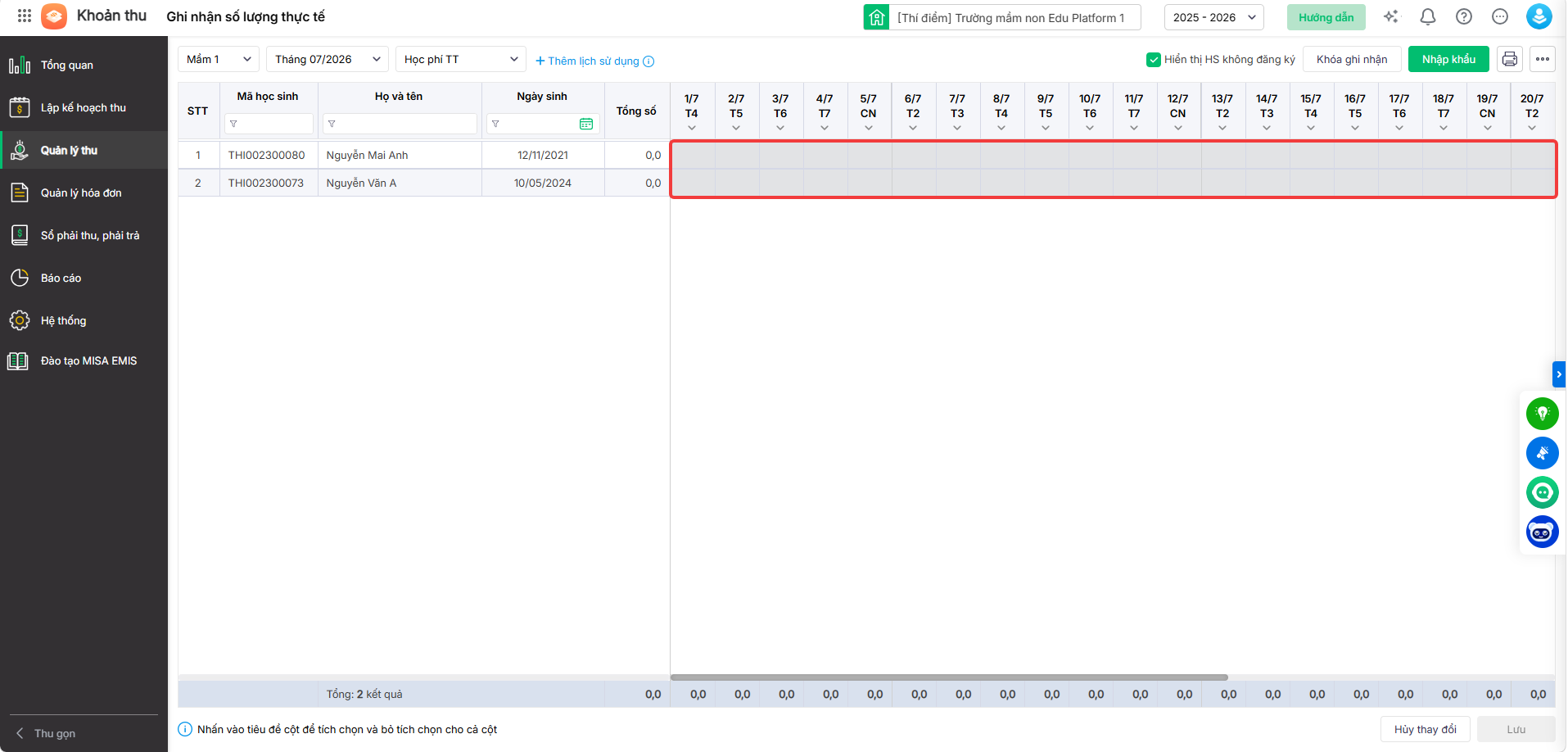Click the filter icon in Ngày sinh column
This screenshot has width=1568, height=752.
495,124
